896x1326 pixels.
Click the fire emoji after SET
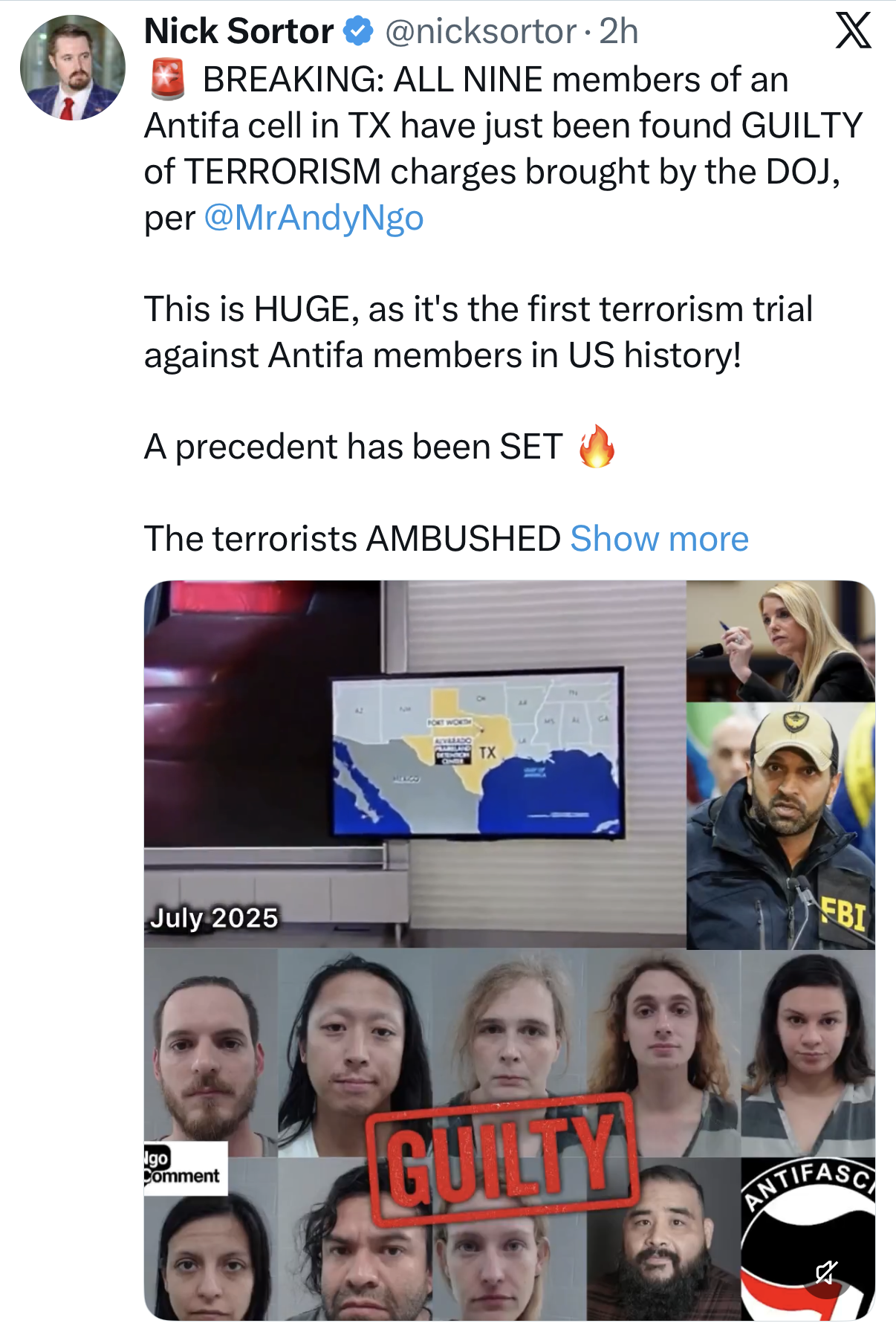tap(597, 447)
